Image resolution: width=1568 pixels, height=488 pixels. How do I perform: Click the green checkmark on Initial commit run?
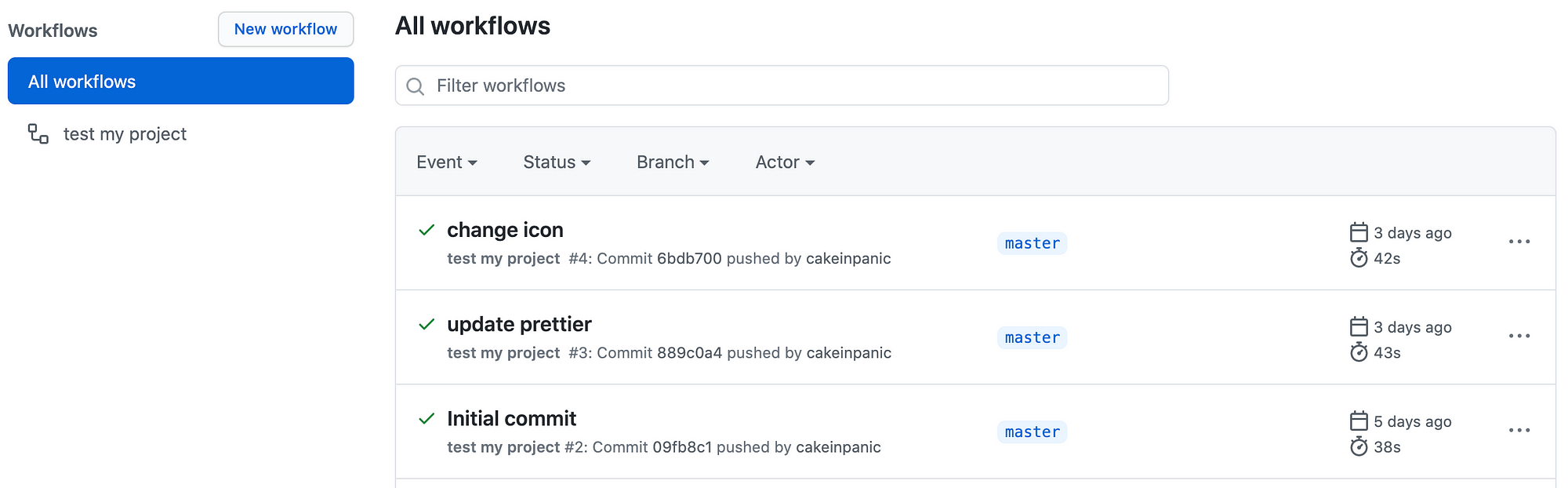(426, 418)
